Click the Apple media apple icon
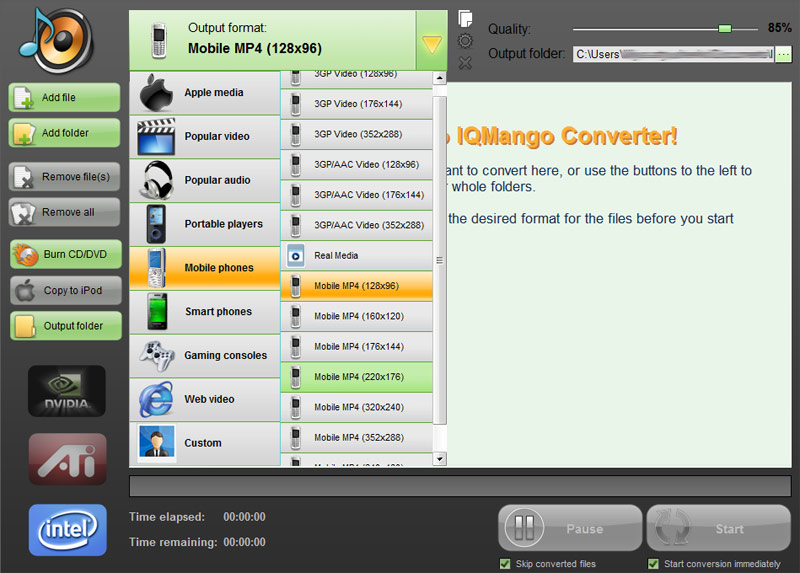 (156, 93)
